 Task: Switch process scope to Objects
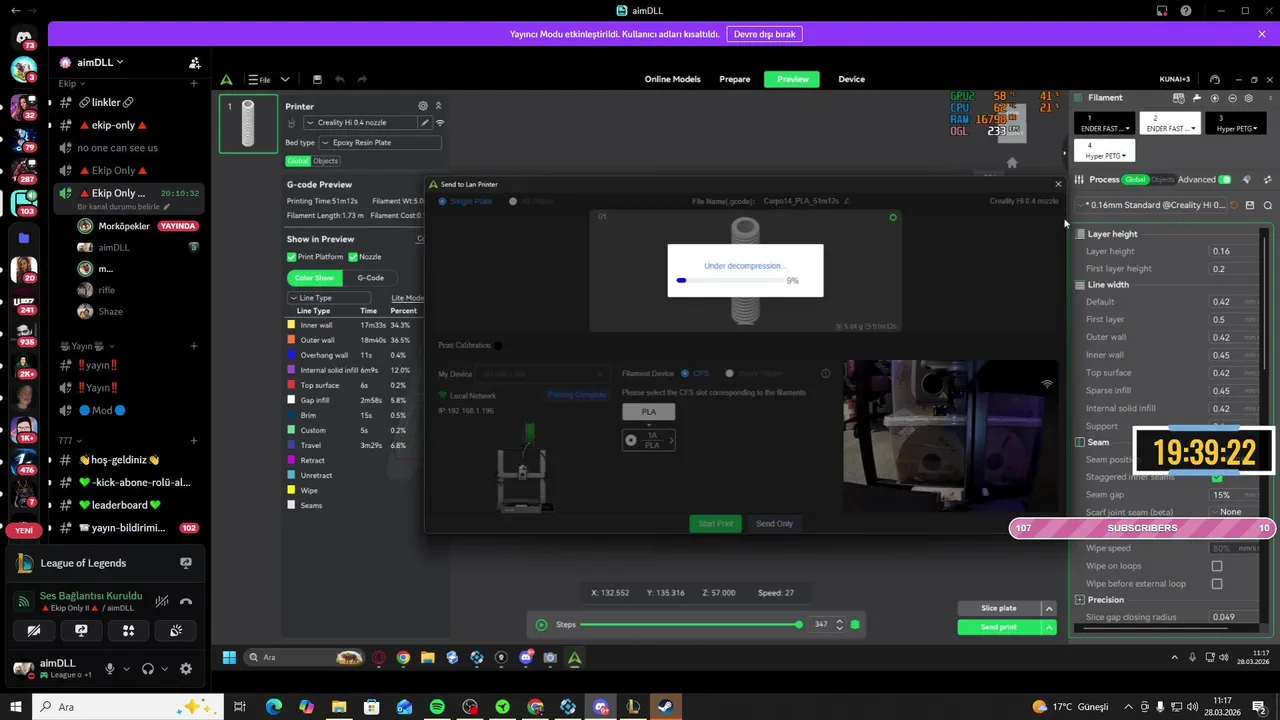pos(1162,180)
